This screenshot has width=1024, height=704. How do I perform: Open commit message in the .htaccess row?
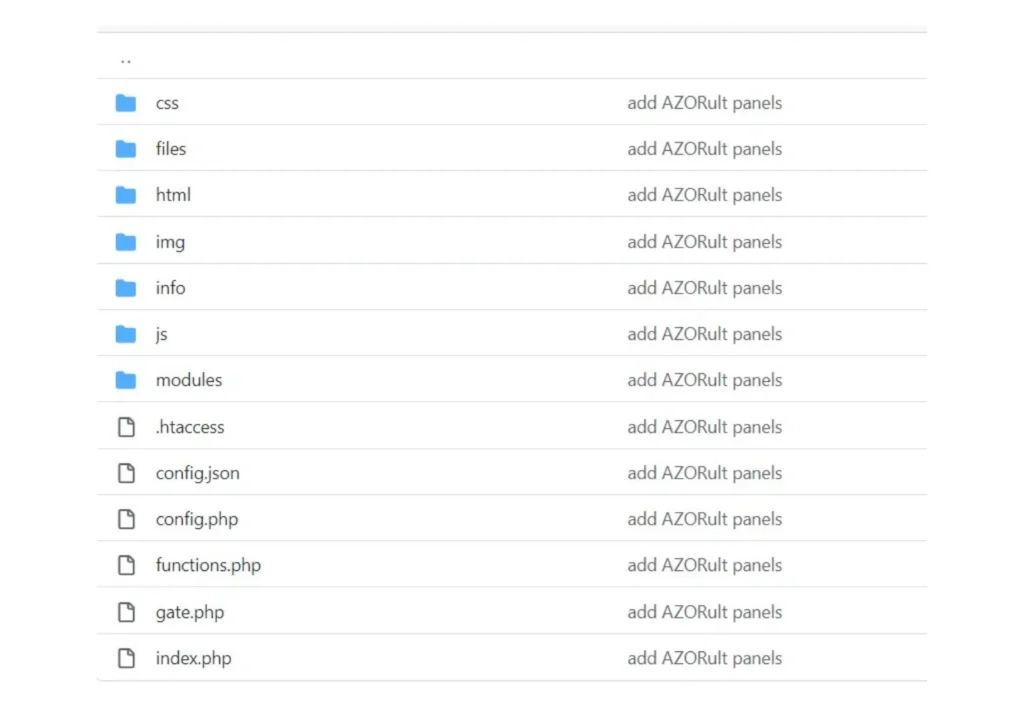coord(705,427)
